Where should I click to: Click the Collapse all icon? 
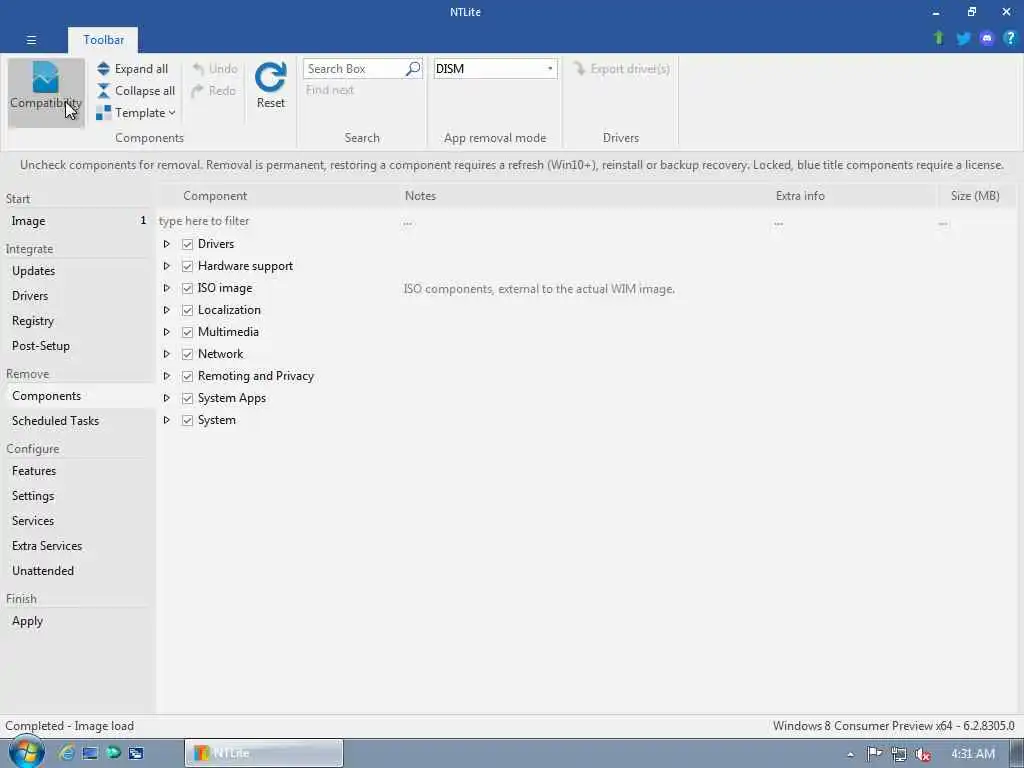click(103, 91)
